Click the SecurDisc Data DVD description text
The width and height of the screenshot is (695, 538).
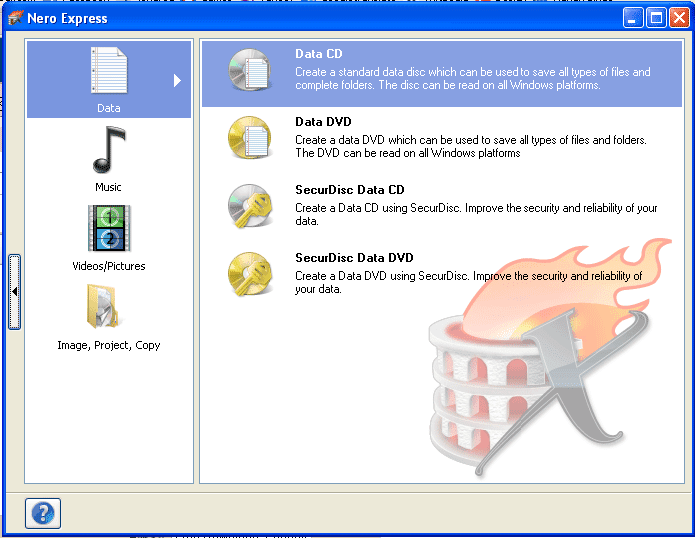(x=469, y=282)
